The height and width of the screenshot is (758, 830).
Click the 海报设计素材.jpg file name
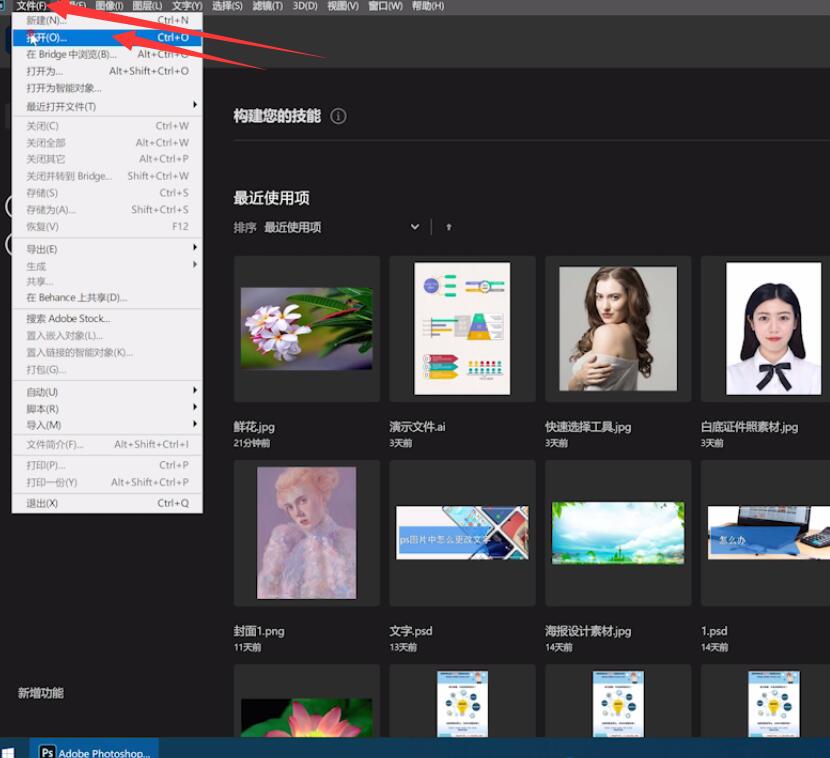[588, 631]
